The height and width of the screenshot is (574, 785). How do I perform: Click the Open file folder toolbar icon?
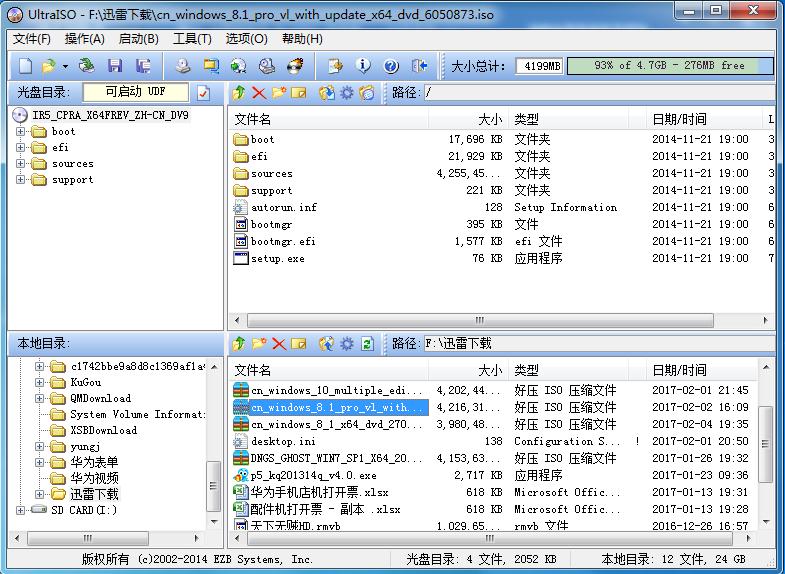[x=49, y=66]
